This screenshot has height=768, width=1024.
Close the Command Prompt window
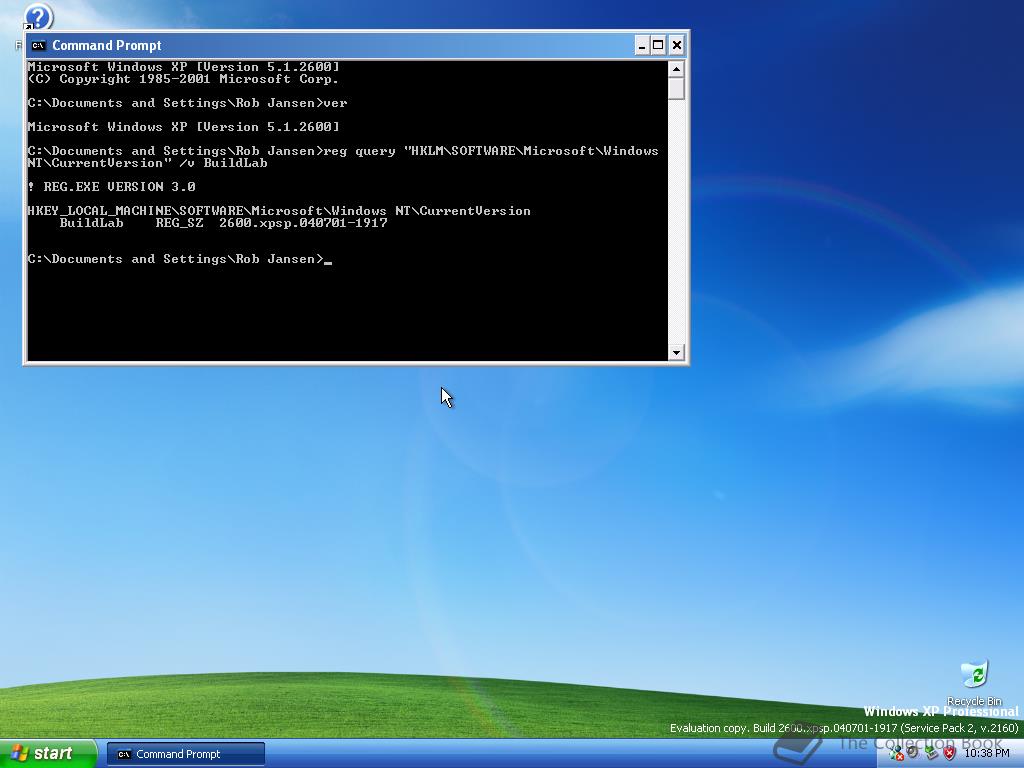(677, 45)
